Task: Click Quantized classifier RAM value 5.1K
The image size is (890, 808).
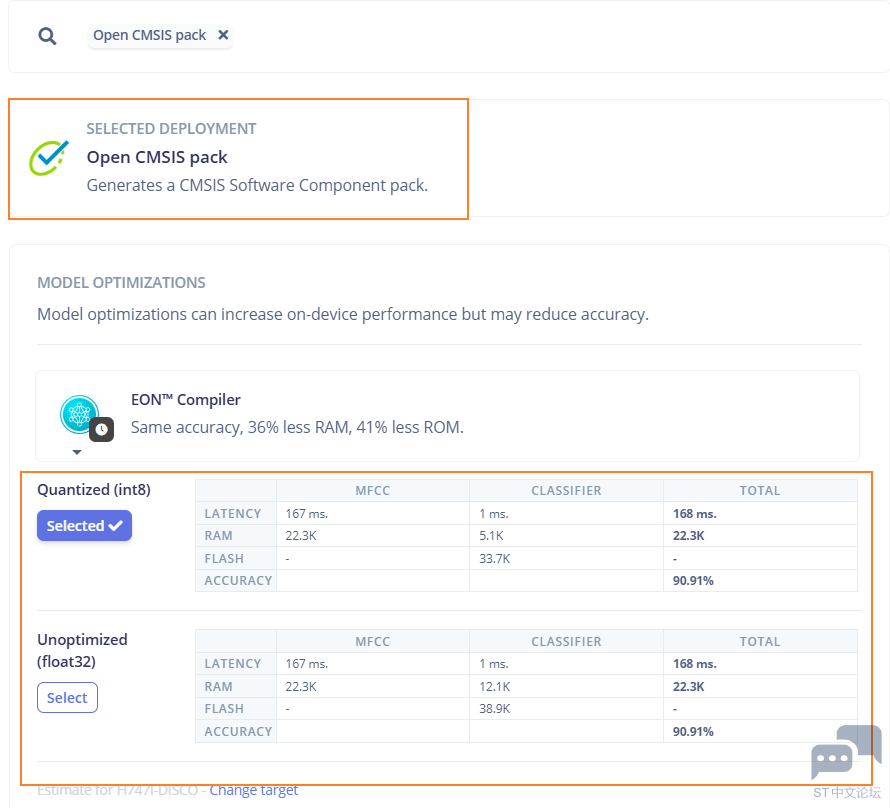Action: (x=491, y=536)
